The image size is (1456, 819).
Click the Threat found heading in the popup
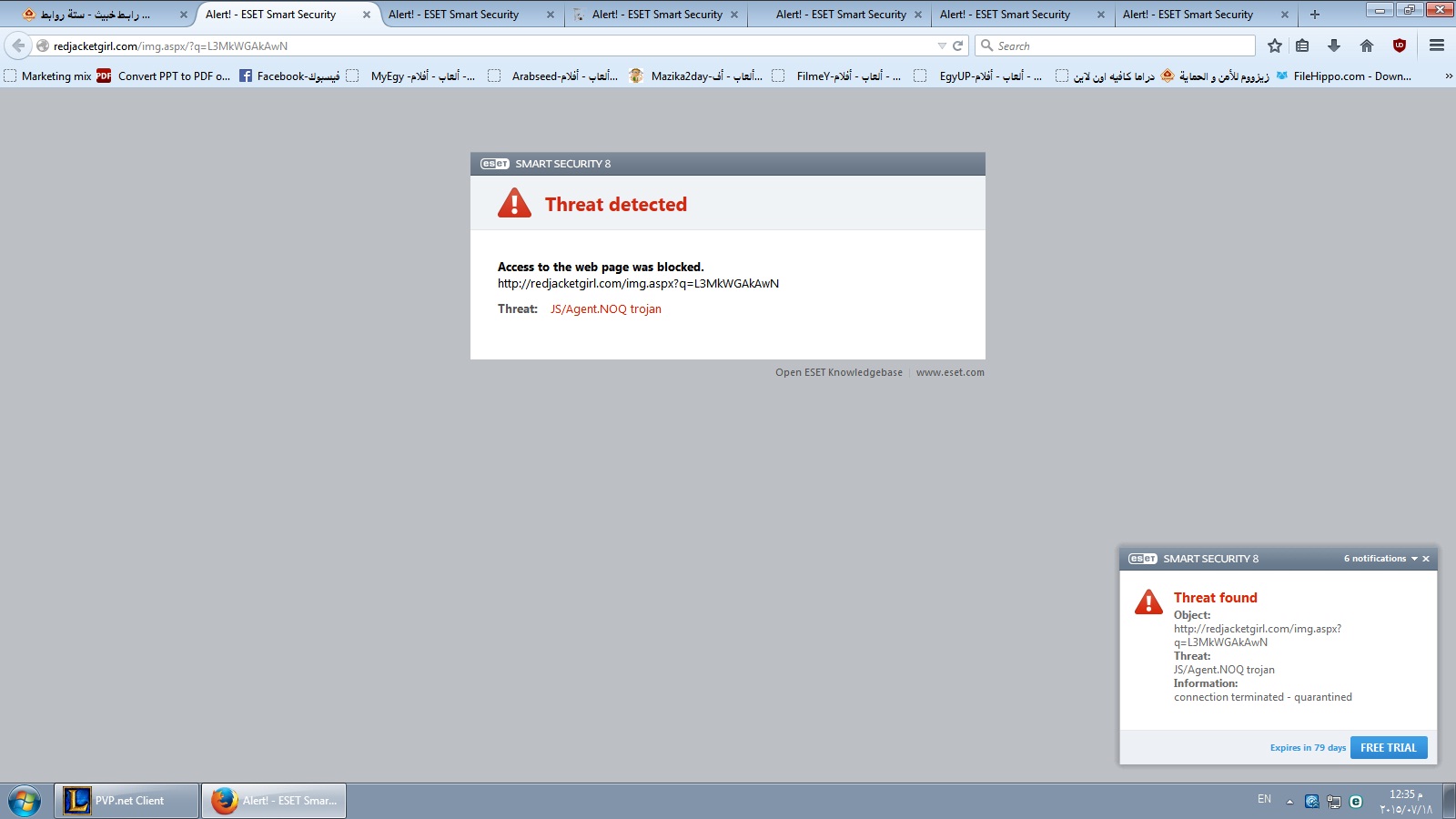coord(1215,598)
